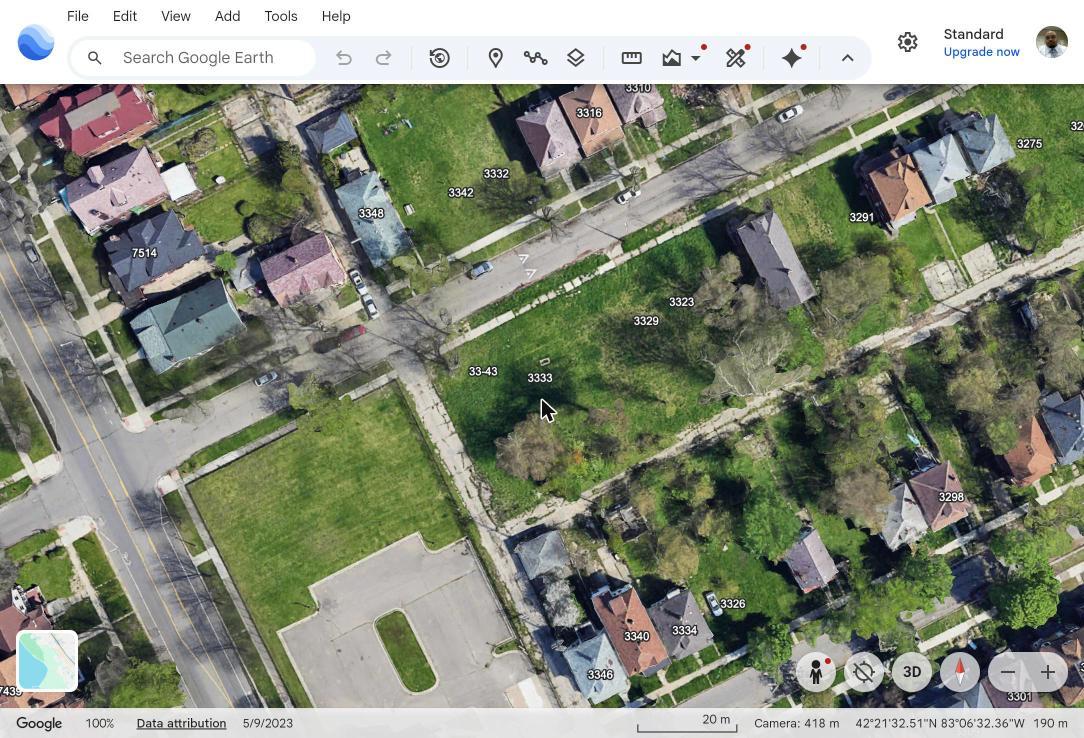Click the 190 m elevation readout

(1050, 723)
